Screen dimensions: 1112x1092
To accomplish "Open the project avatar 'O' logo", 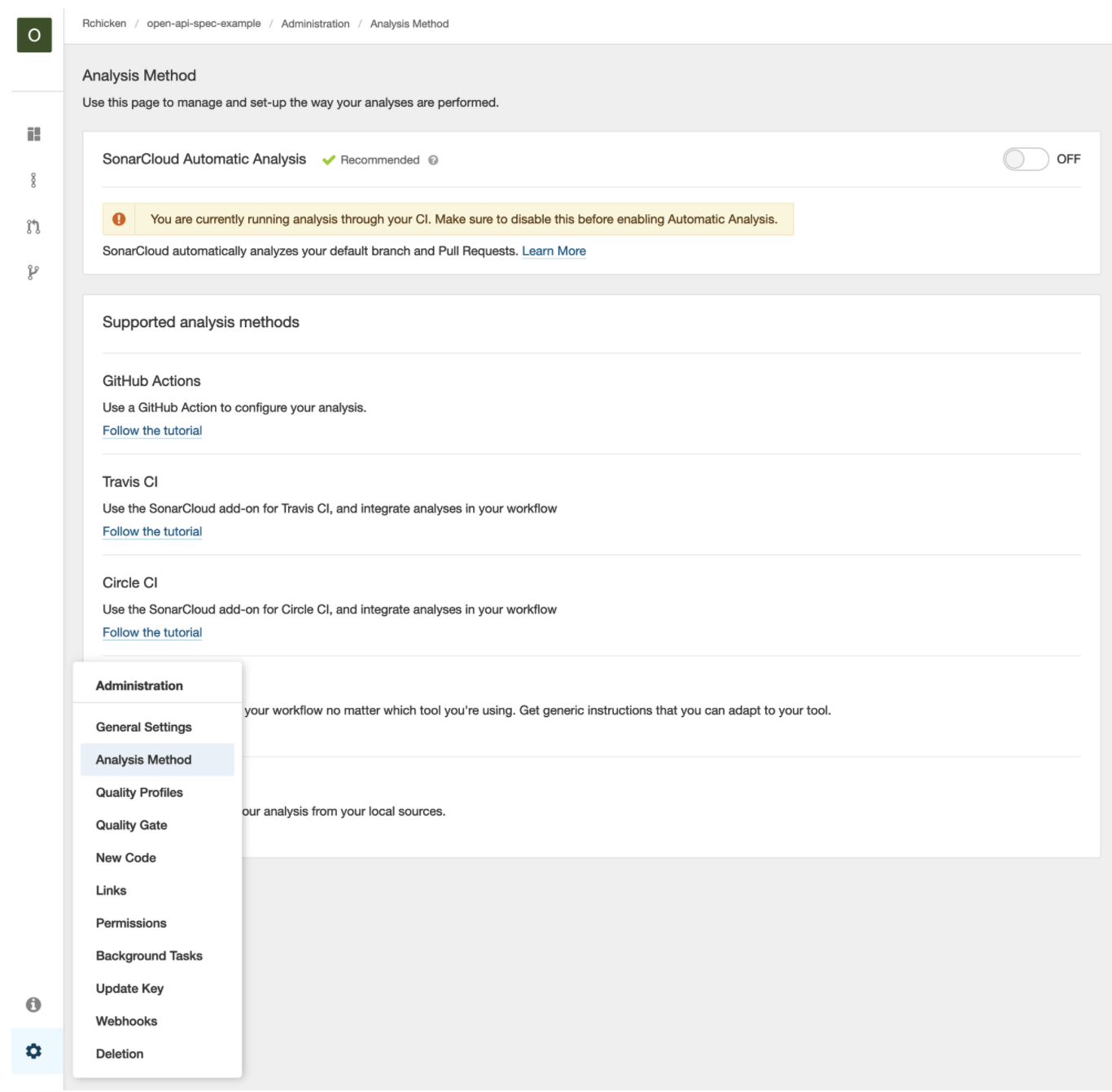I will point(34,35).
